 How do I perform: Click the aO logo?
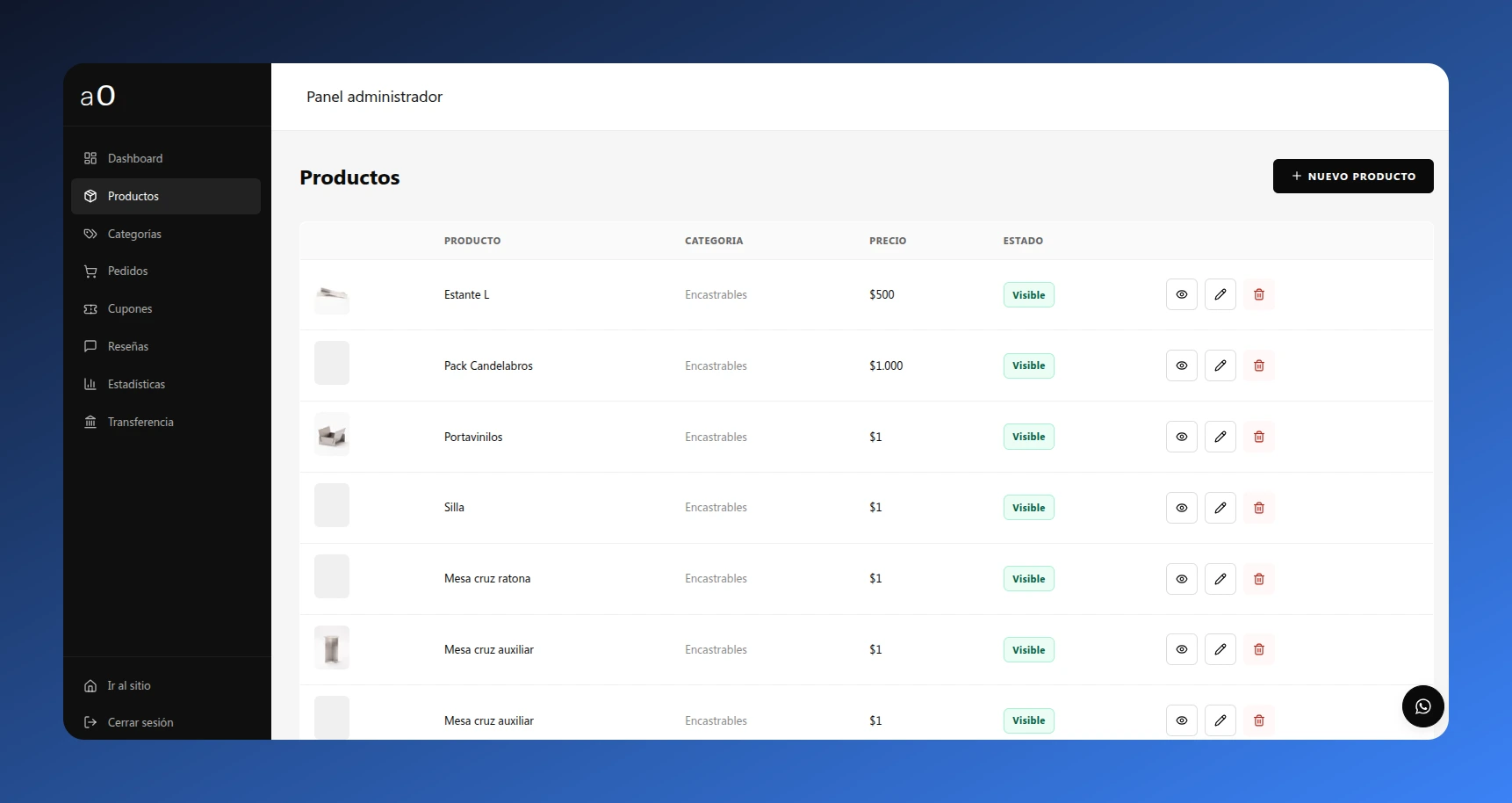97,96
